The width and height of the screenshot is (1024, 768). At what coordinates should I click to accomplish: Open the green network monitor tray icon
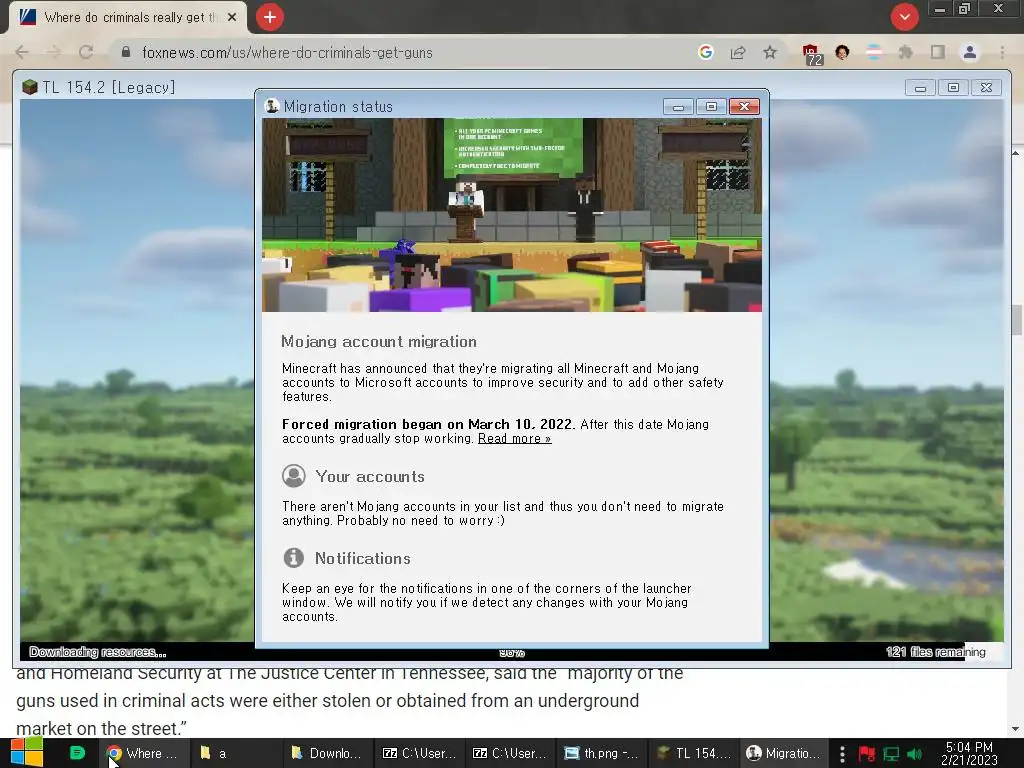[891, 754]
